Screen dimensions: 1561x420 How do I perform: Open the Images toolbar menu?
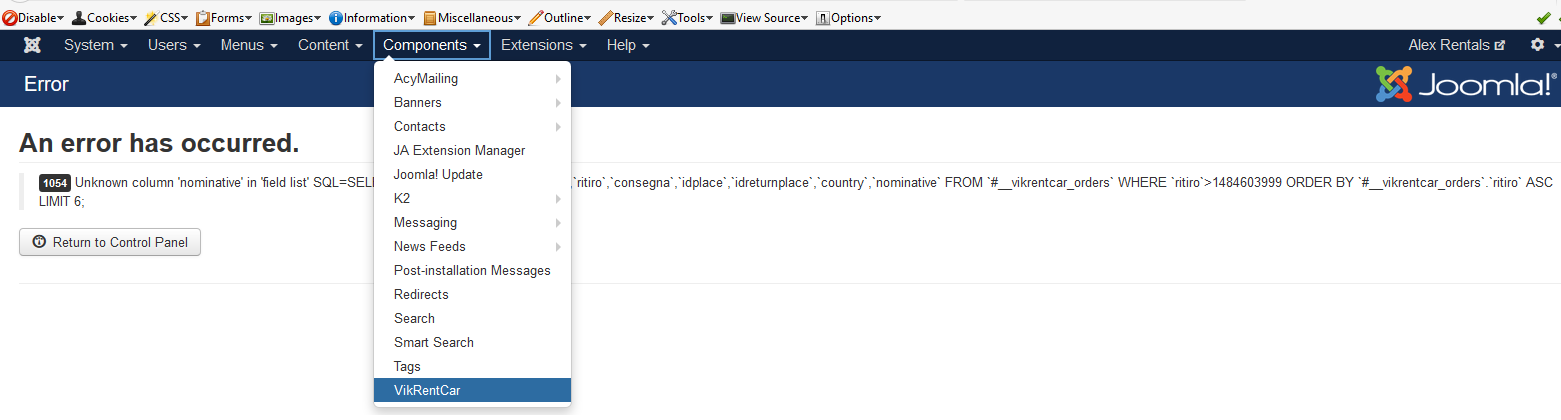pyautogui.click(x=290, y=18)
